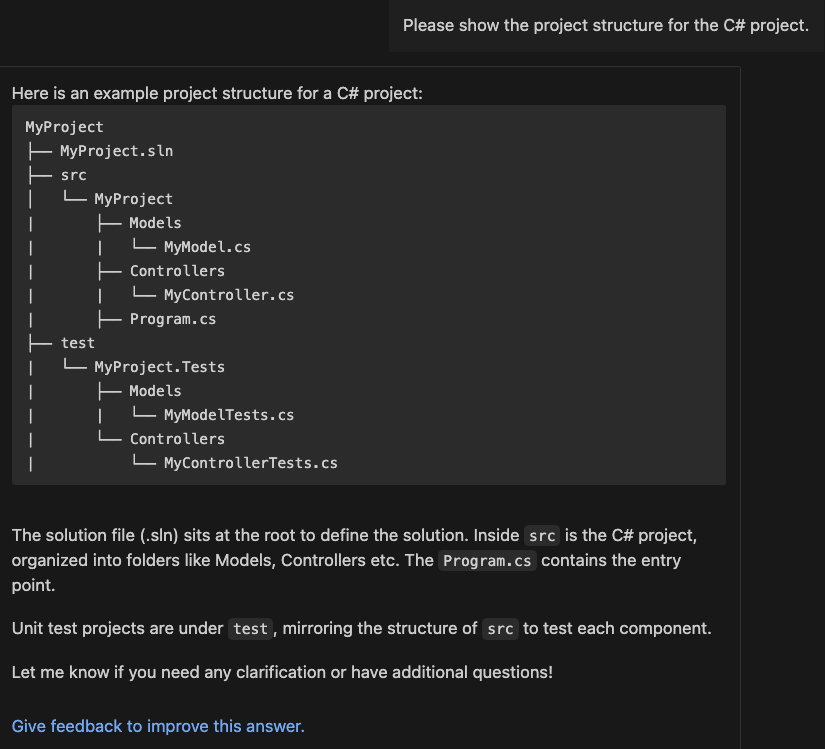
Task: Select the test folder in the code block
Action: 77,343
